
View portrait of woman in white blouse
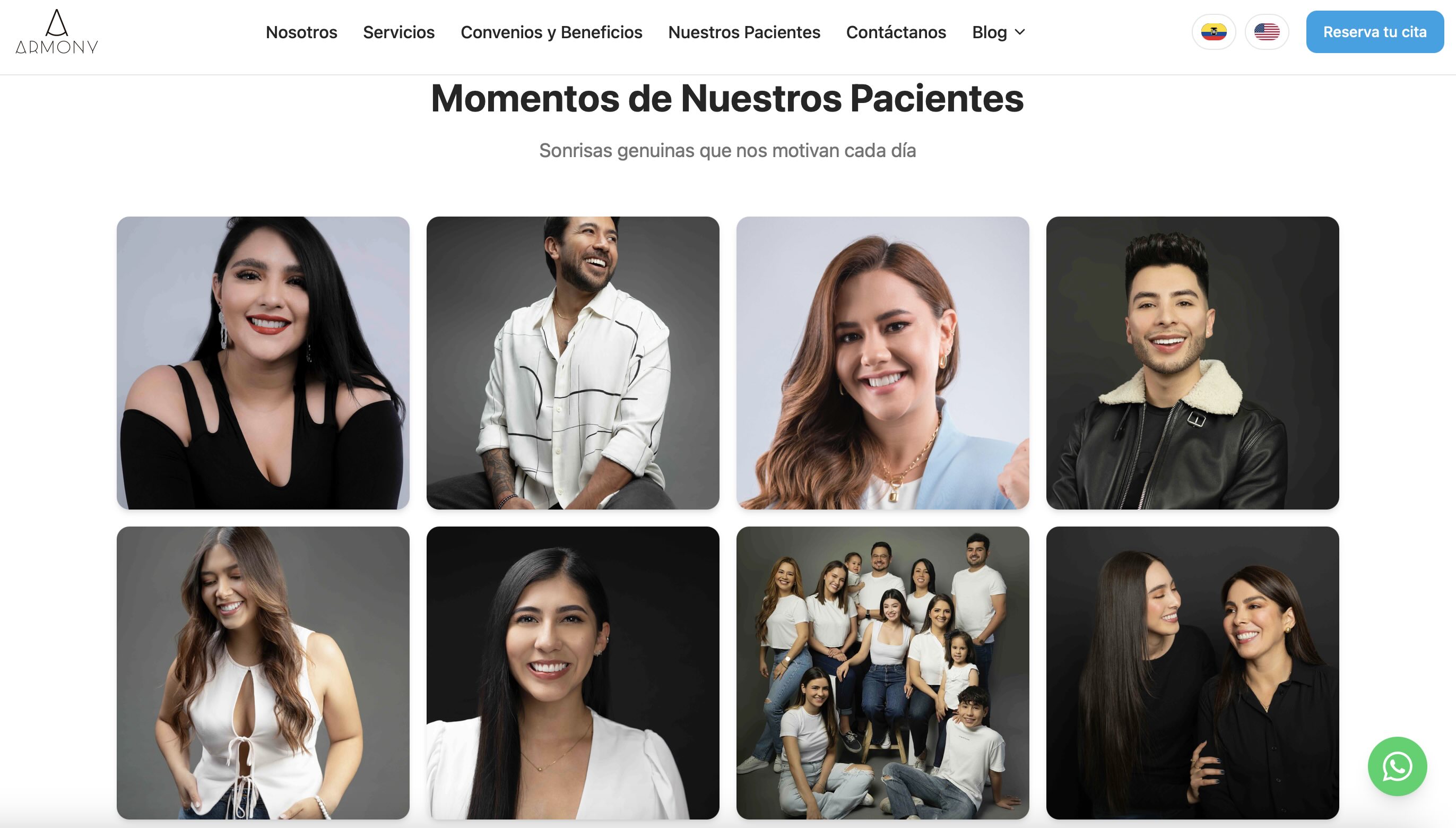tap(573, 673)
